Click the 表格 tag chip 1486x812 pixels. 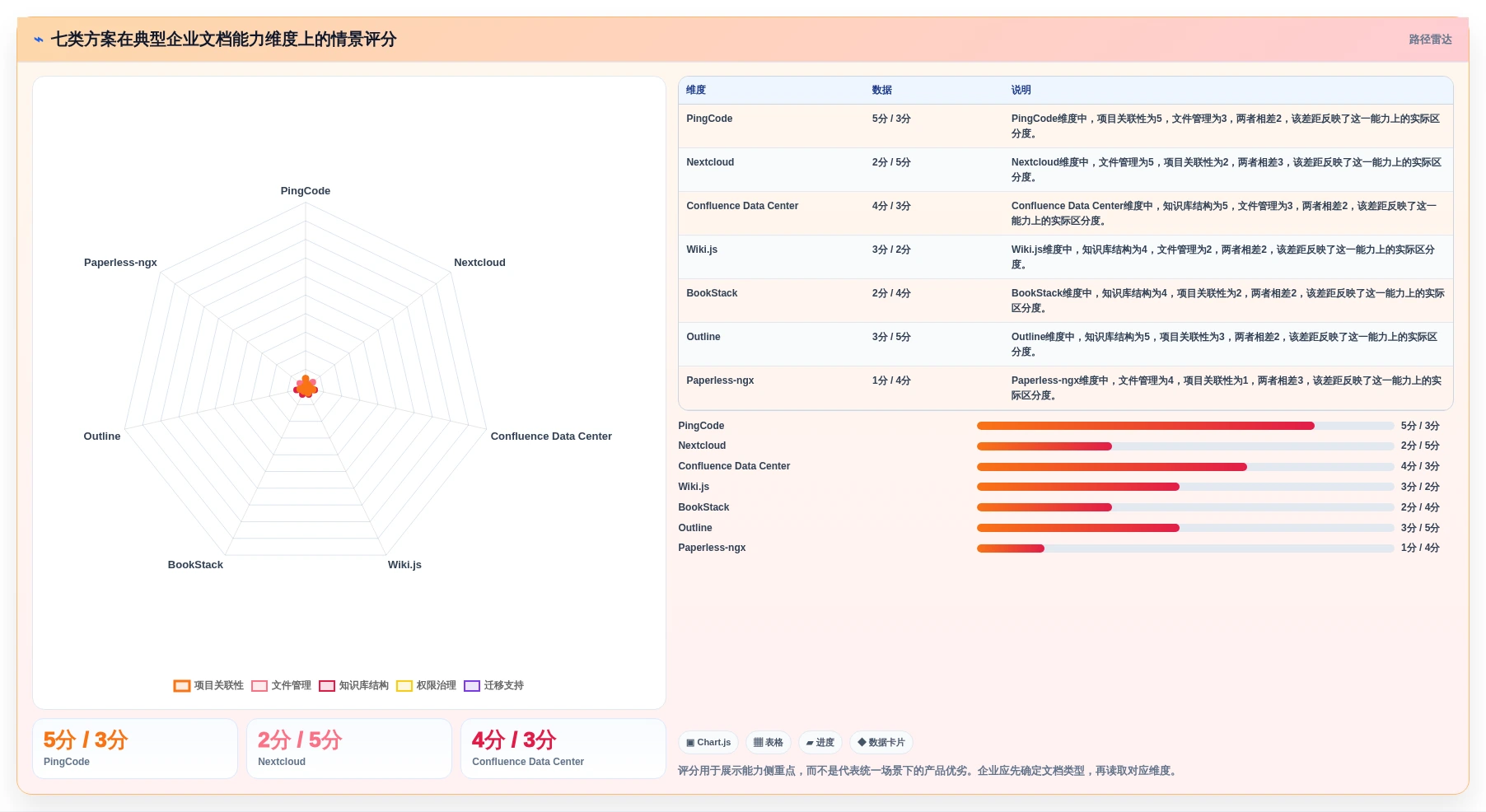(x=769, y=743)
